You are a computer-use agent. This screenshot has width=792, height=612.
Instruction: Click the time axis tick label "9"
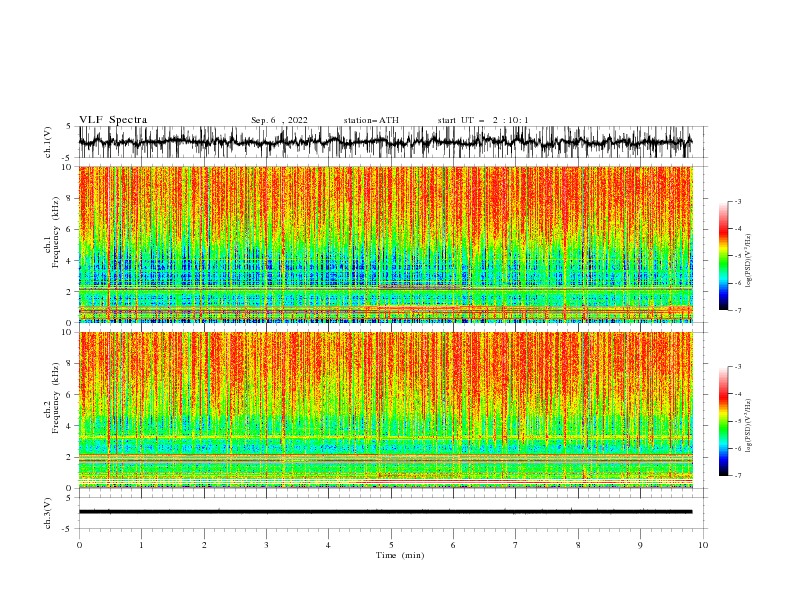[640, 545]
